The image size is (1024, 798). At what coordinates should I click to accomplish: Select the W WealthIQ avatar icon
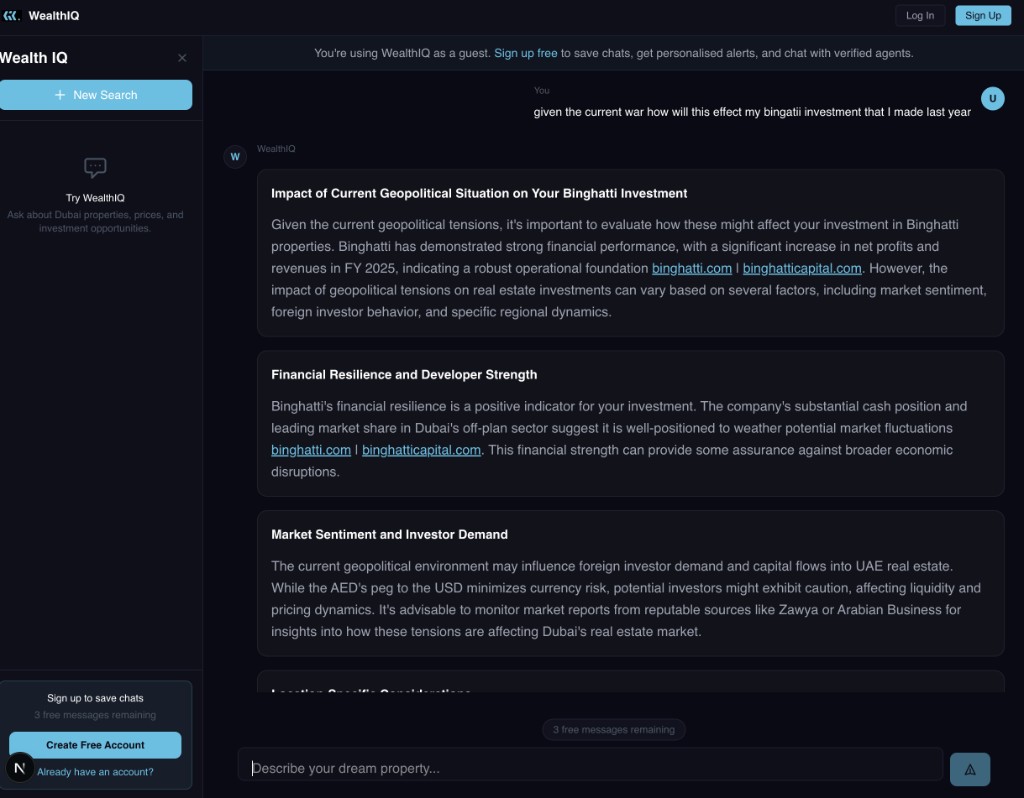click(235, 156)
